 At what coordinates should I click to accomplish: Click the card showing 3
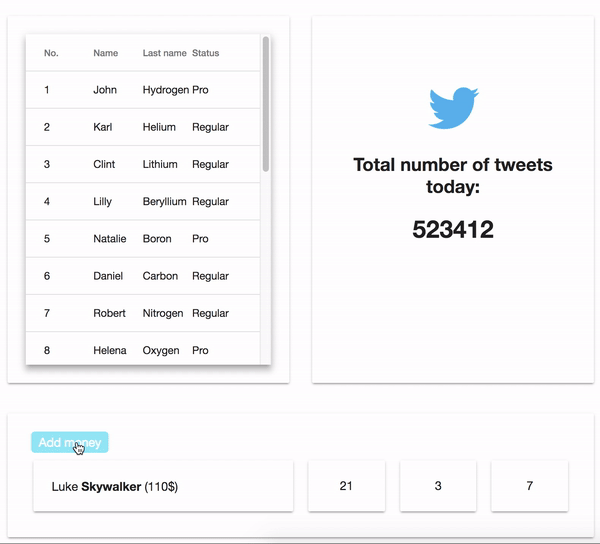[x=438, y=486]
